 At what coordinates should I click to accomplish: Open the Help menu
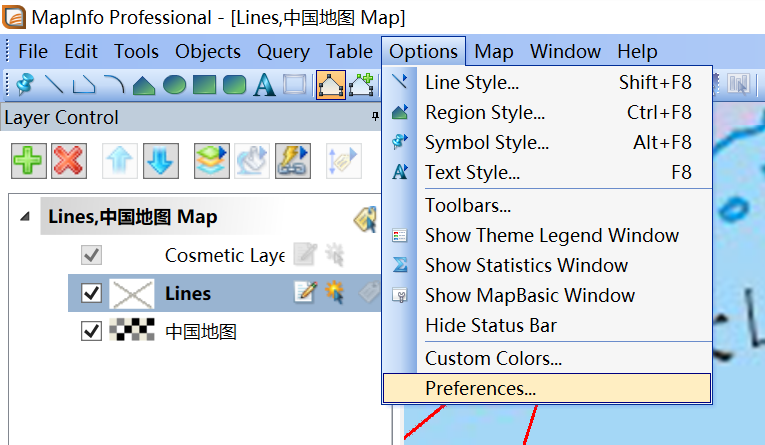pyautogui.click(x=637, y=51)
